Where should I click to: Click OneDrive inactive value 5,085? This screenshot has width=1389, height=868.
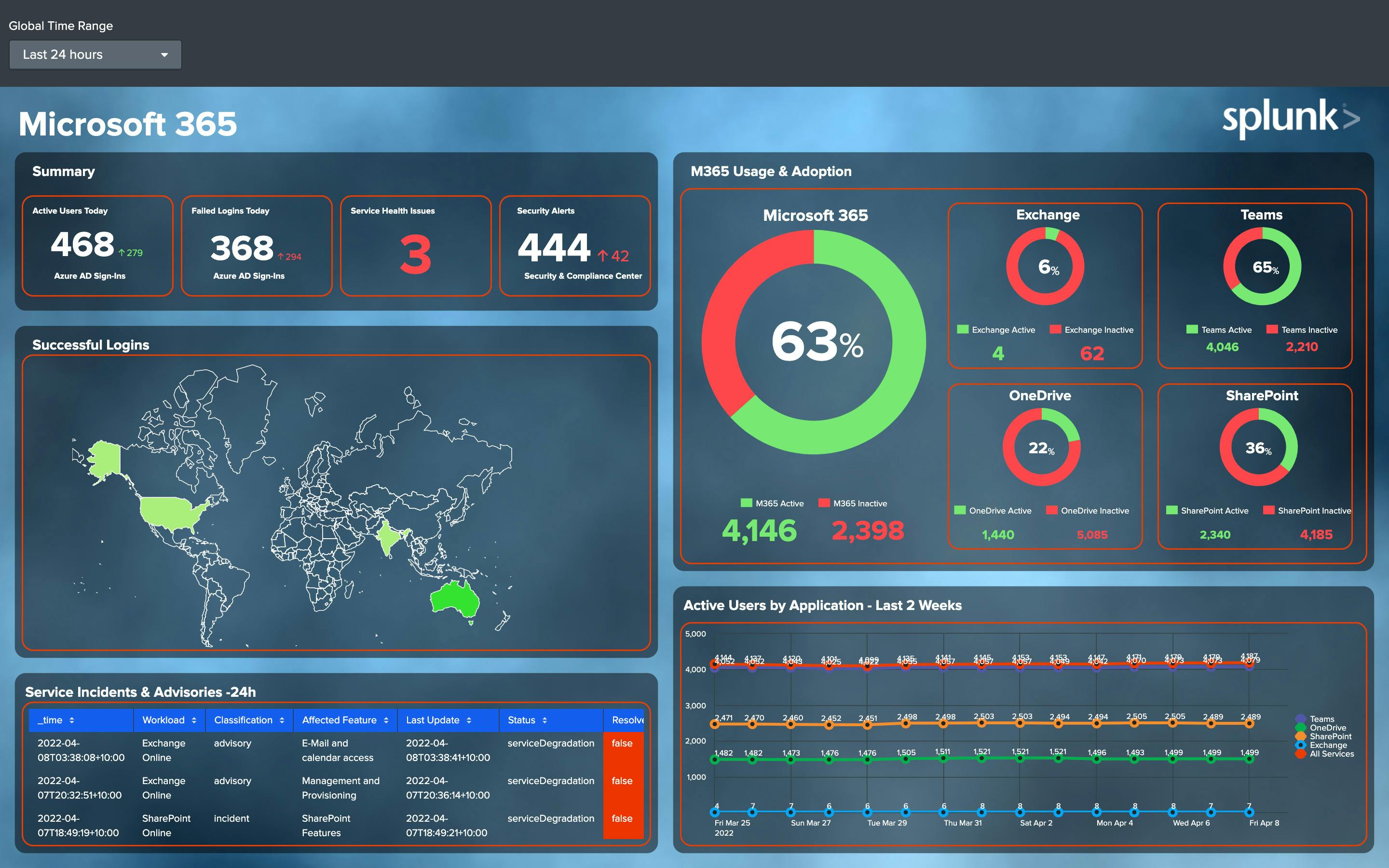1092,534
